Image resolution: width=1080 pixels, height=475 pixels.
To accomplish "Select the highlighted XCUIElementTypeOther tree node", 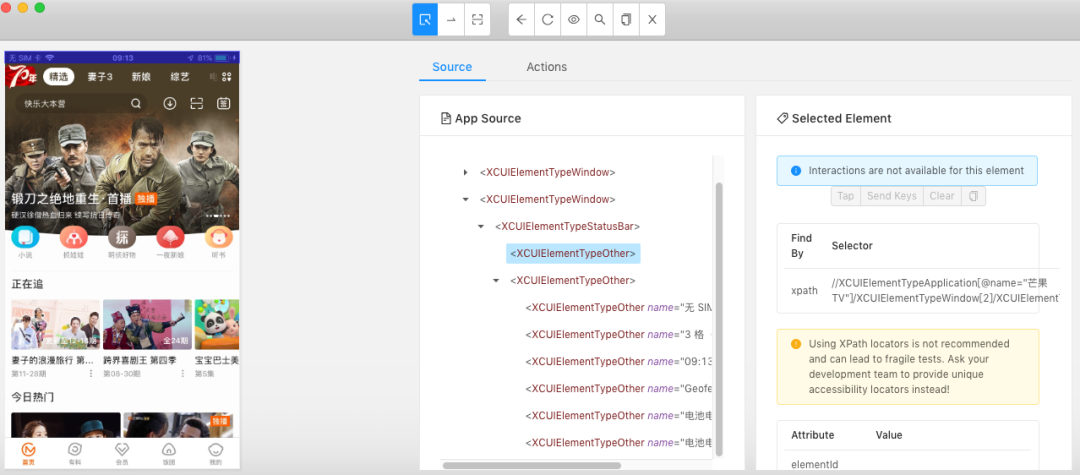I will tap(573, 254).
